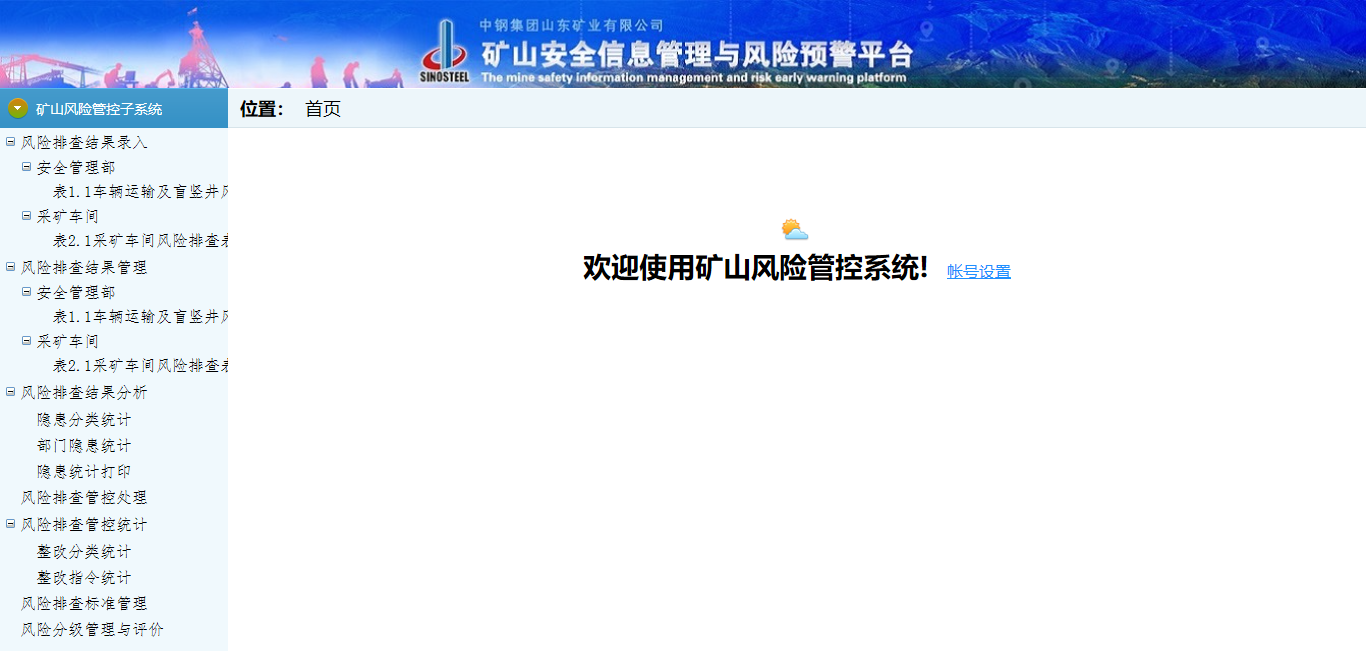The height and width of the screenshot is (651, 1366).
Task: Select 部门隐患统计 in the tree
Action: point(84,445)
